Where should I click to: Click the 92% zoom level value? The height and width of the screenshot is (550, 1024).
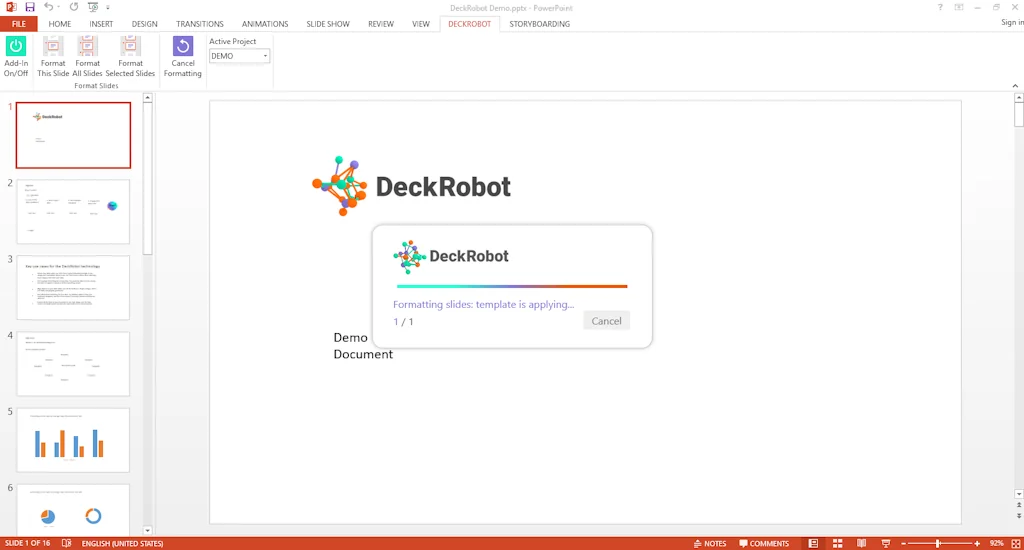click(x=996, y=543)
